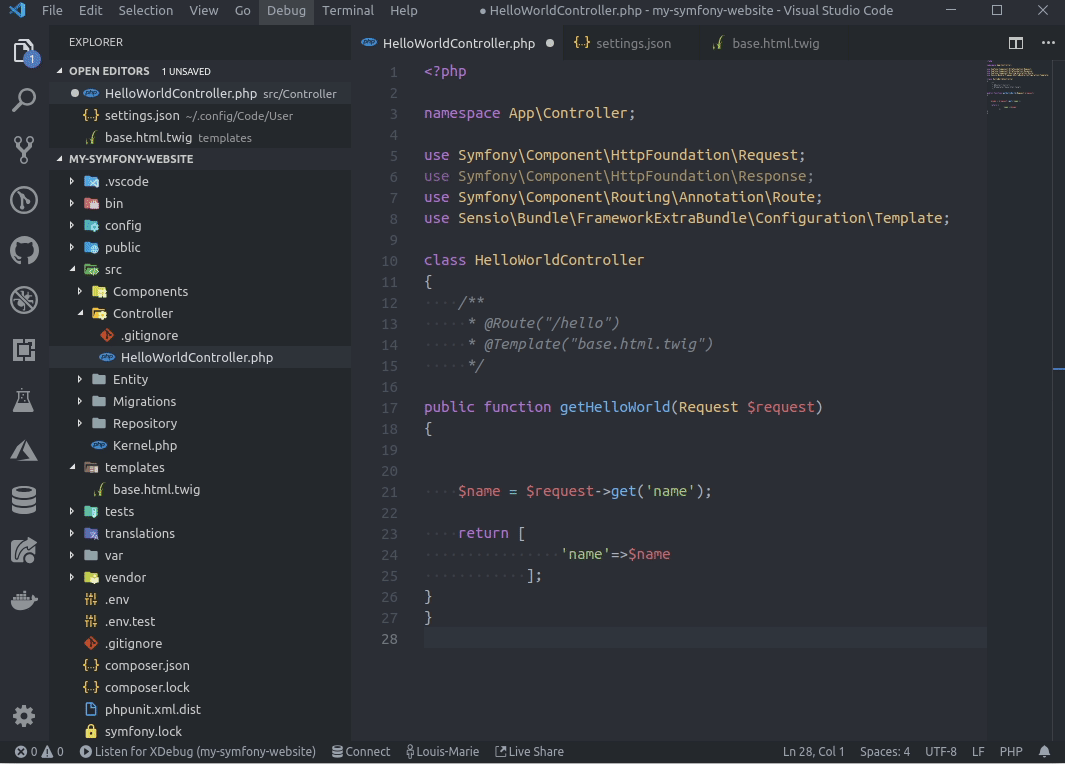Open the Manage gear icon

click(24, 716)
